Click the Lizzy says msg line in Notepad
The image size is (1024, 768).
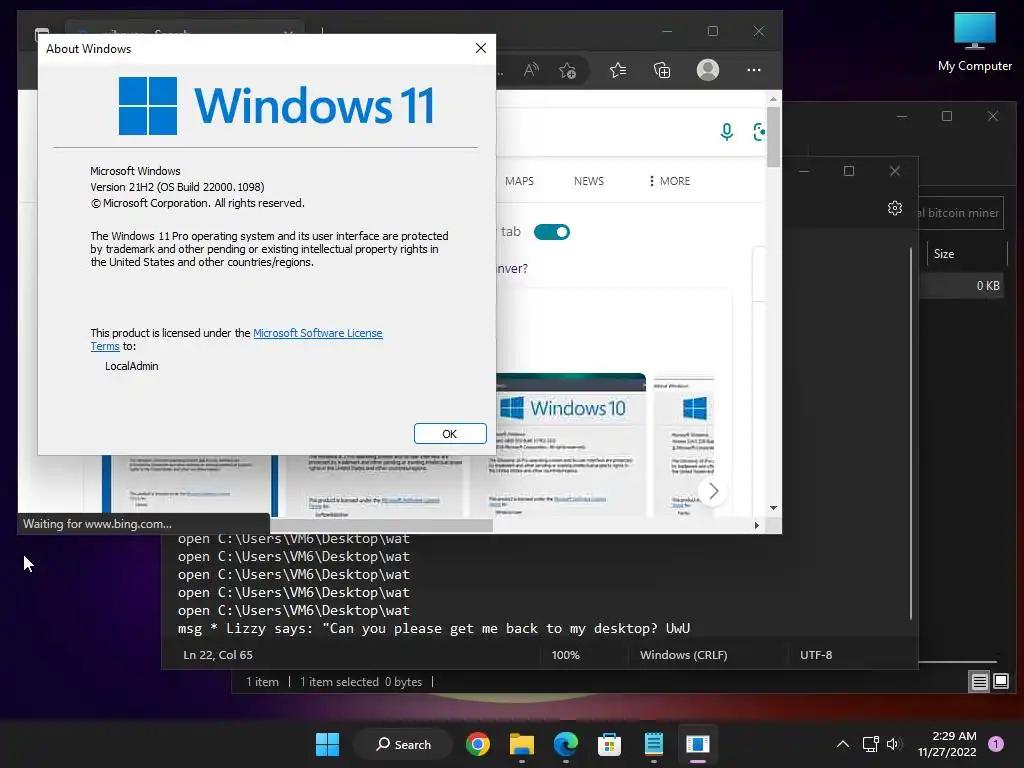(434, 628)
